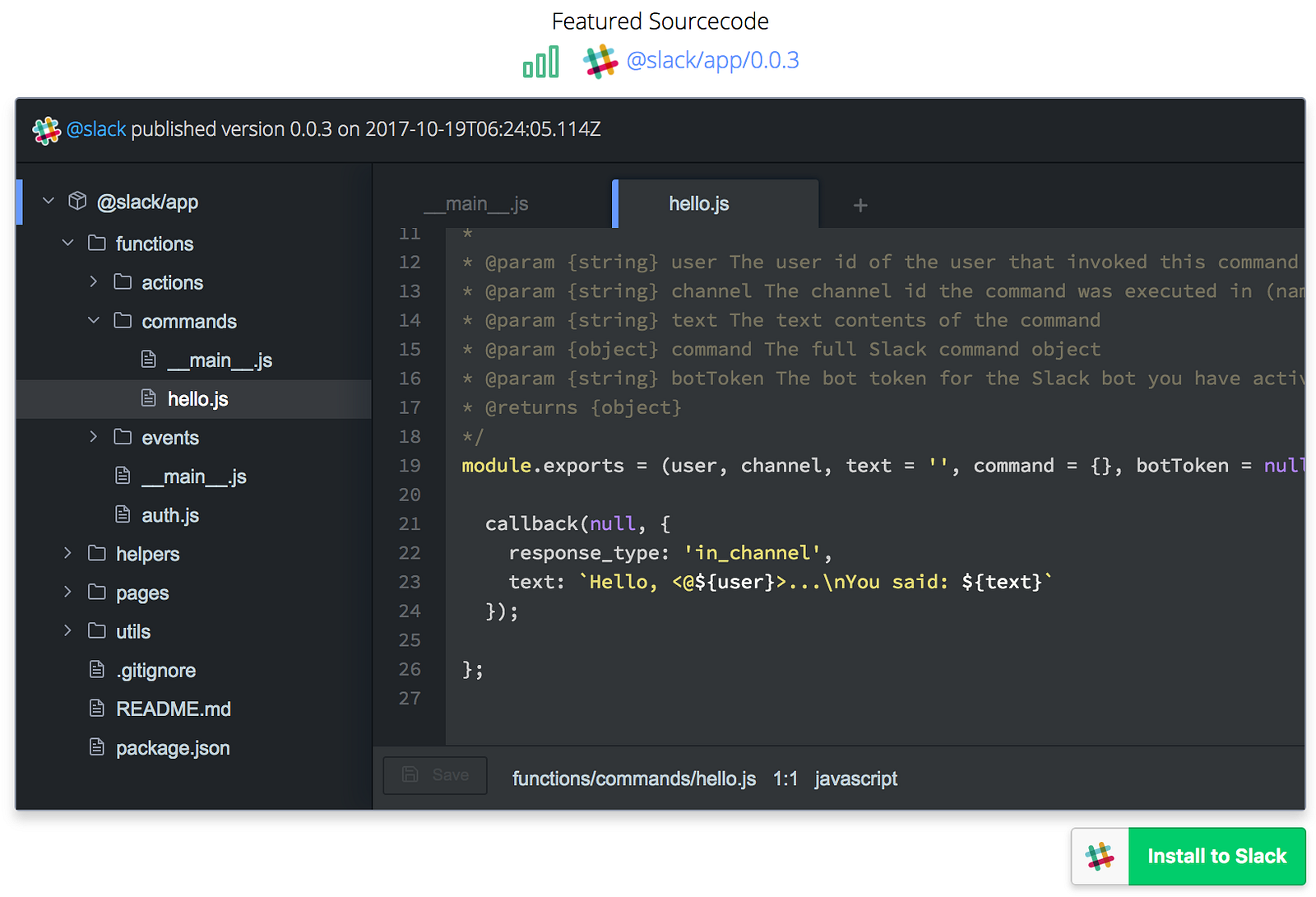Select the helpers folder label
The height and width of the screenshot is (897, 1316).
147,554
